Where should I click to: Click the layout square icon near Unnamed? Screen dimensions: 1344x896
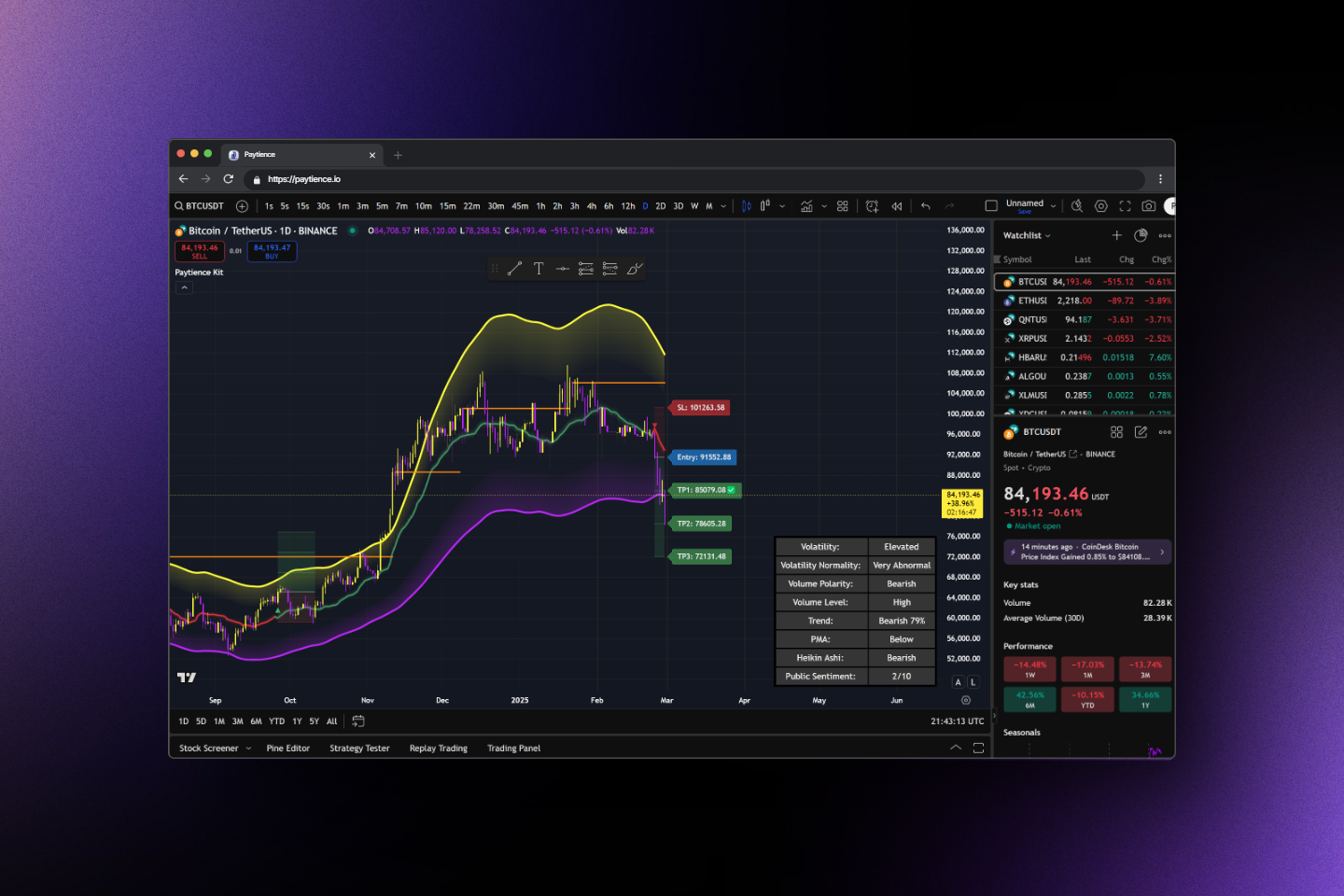point(991,206)
